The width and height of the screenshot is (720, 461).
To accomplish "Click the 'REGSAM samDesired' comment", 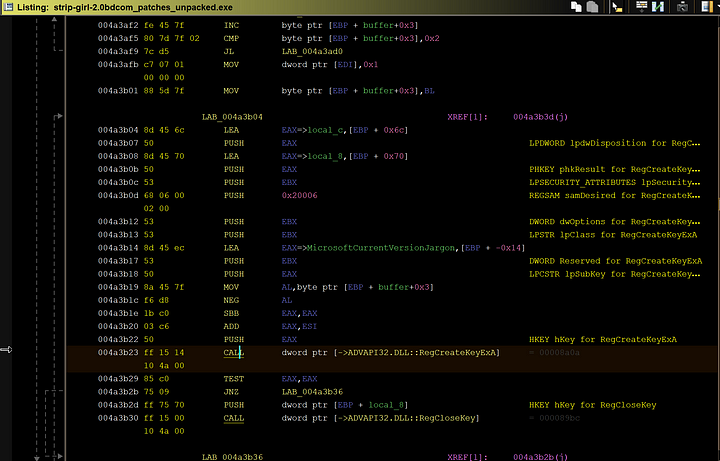I will click(615, 196).
